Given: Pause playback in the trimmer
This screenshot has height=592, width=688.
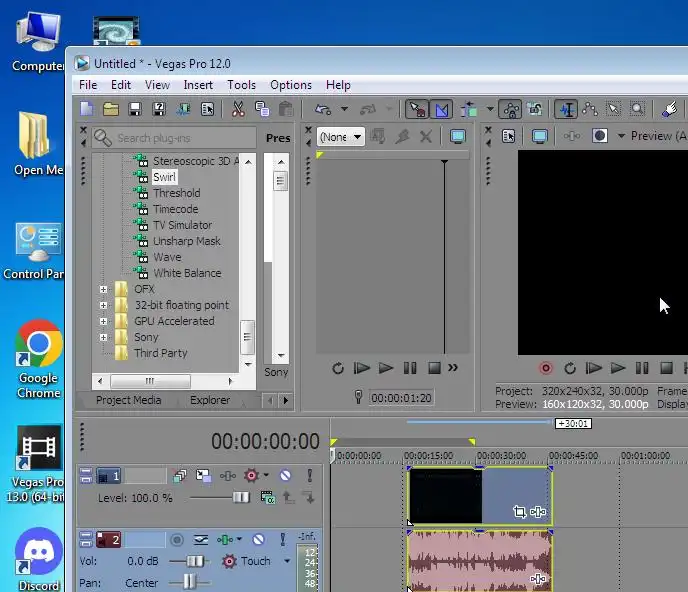Looking at the screenshot, I should click(410, 368).
